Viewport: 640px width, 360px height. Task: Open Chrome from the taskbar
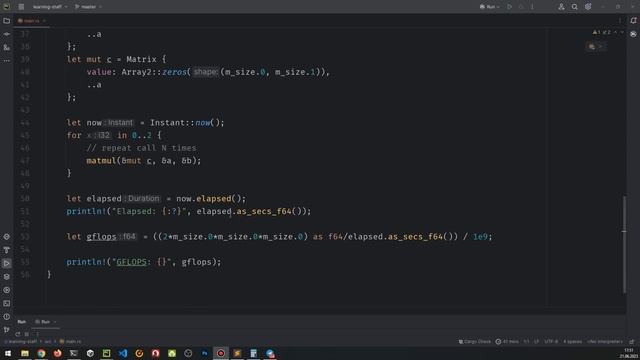coord(41,353)
